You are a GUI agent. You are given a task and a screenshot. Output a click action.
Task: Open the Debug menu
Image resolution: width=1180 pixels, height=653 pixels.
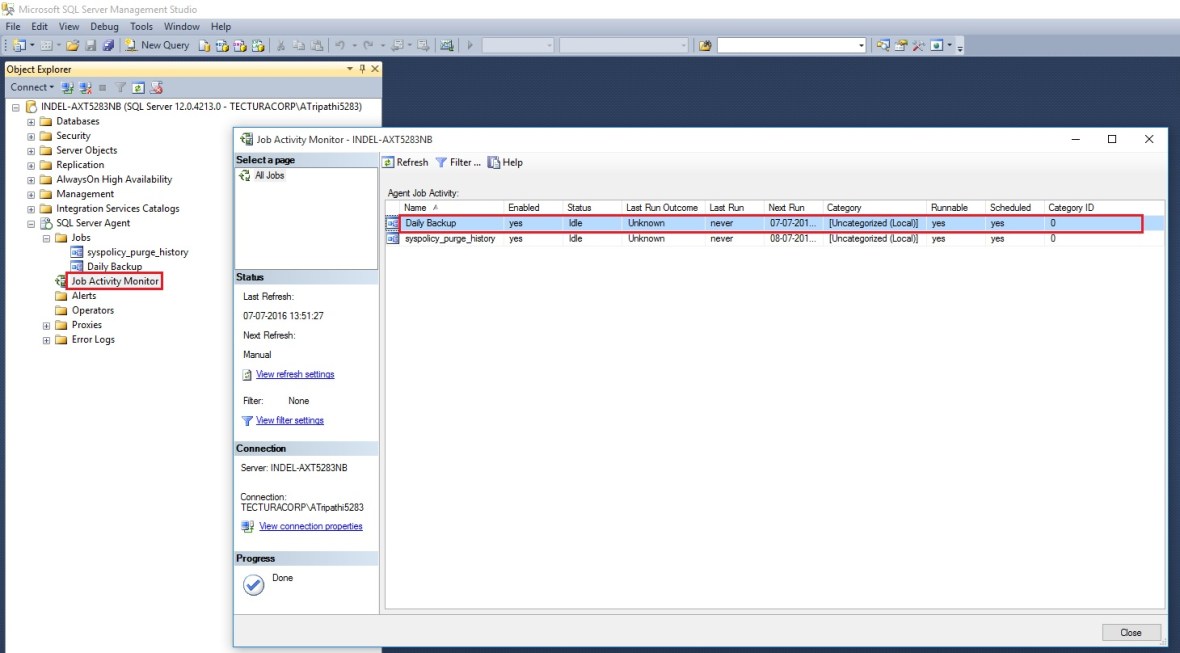coord(104,26)
